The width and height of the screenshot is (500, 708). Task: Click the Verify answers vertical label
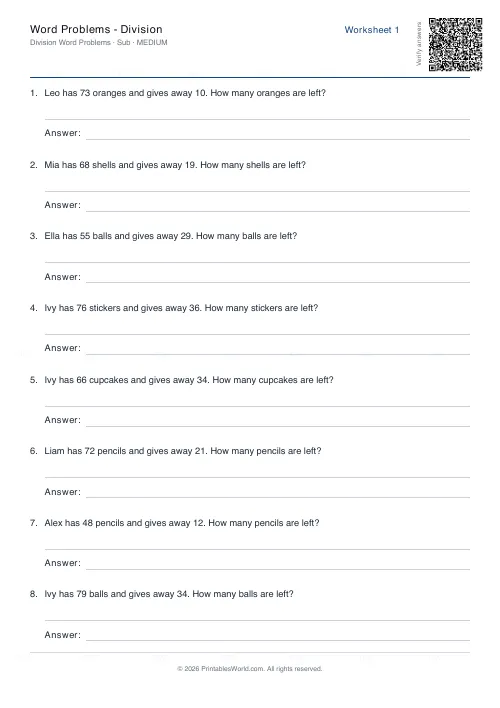419,44
